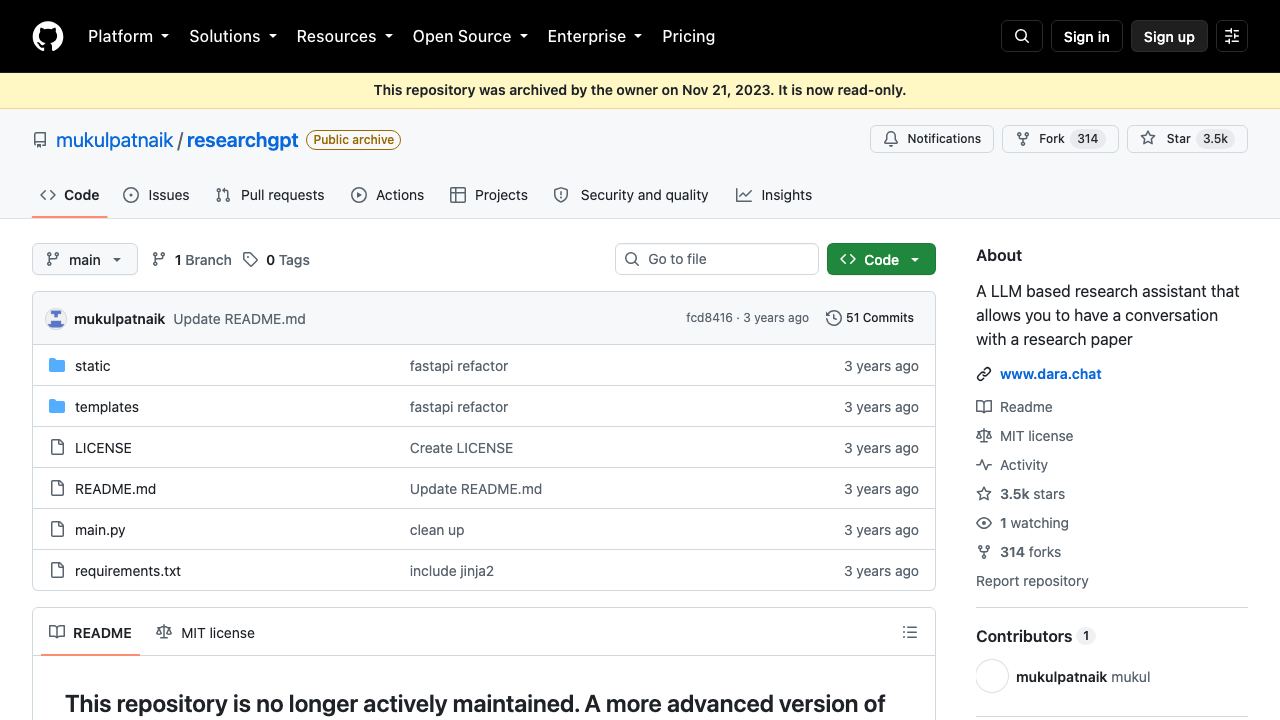Switch to the Issues tab

click(156, 195)
